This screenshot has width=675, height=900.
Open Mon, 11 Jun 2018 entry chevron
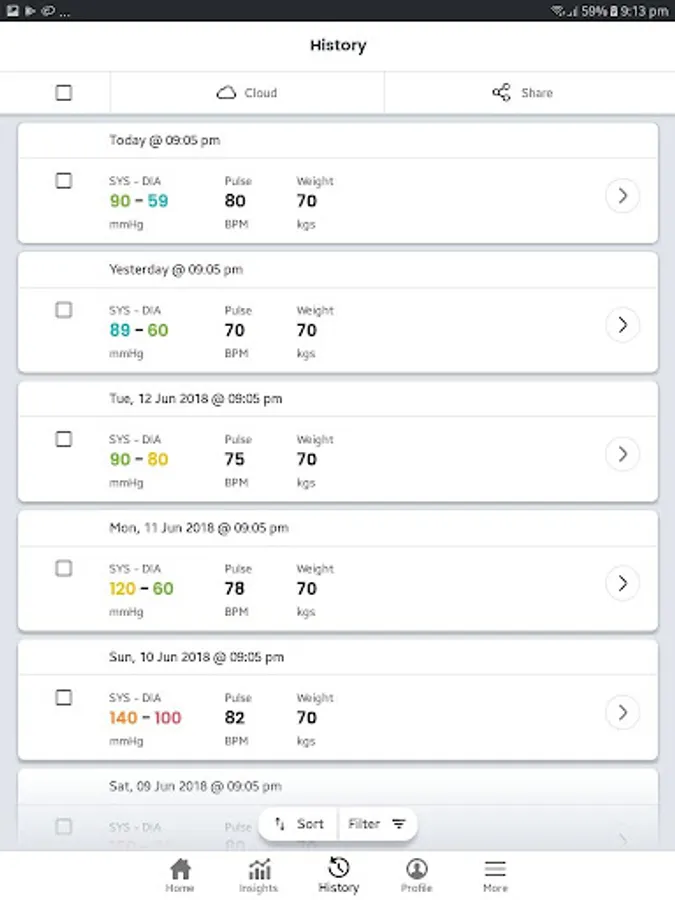point(622,583)
